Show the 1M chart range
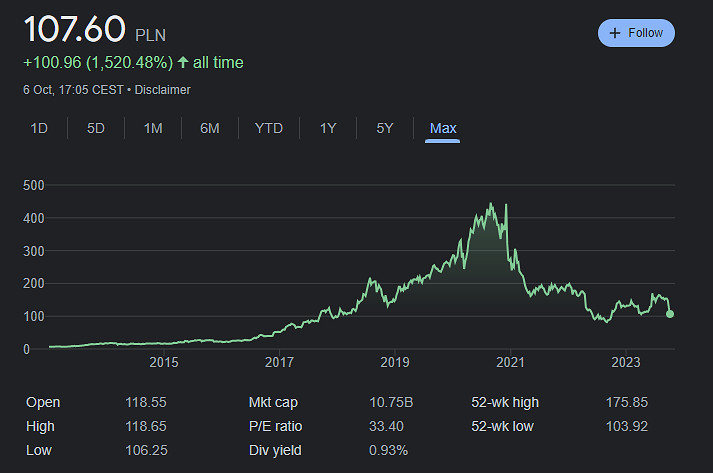This screenshot has height=473, width=713. coord(153,128)
